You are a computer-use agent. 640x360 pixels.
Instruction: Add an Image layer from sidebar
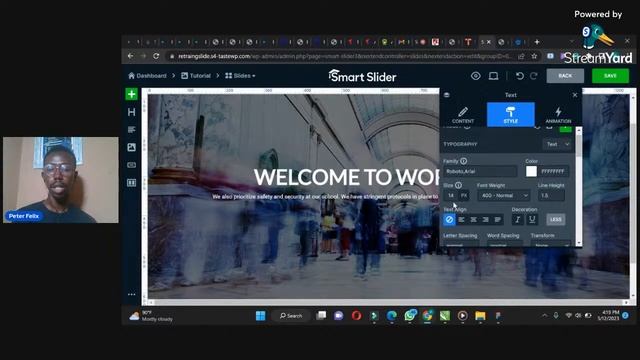[x=131, y=147]
